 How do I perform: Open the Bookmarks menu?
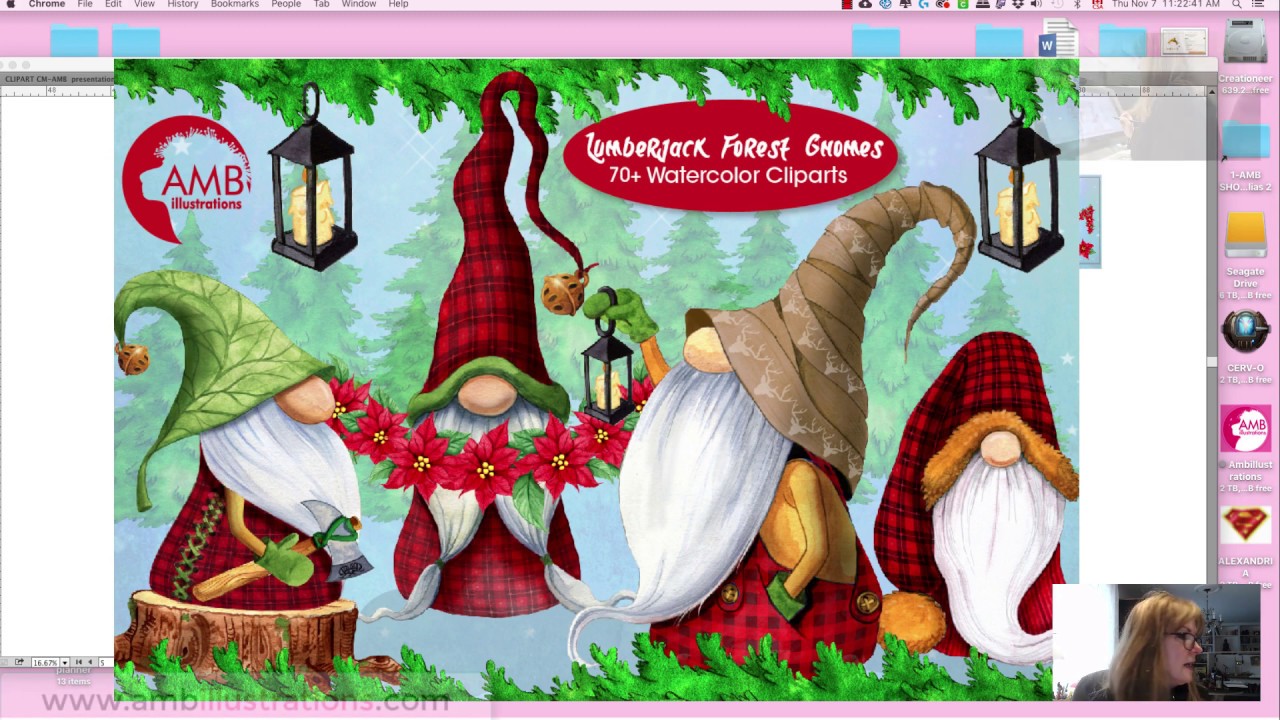pos(235,4)
